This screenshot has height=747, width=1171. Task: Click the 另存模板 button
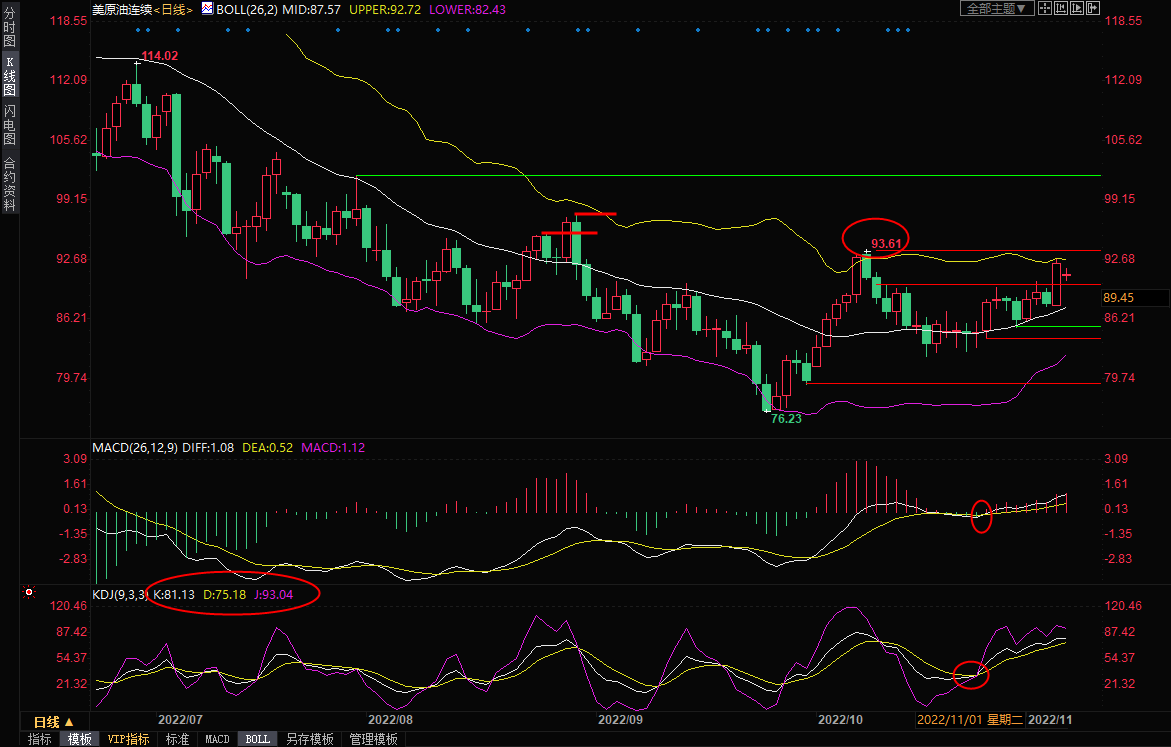[x=309, y=739]
